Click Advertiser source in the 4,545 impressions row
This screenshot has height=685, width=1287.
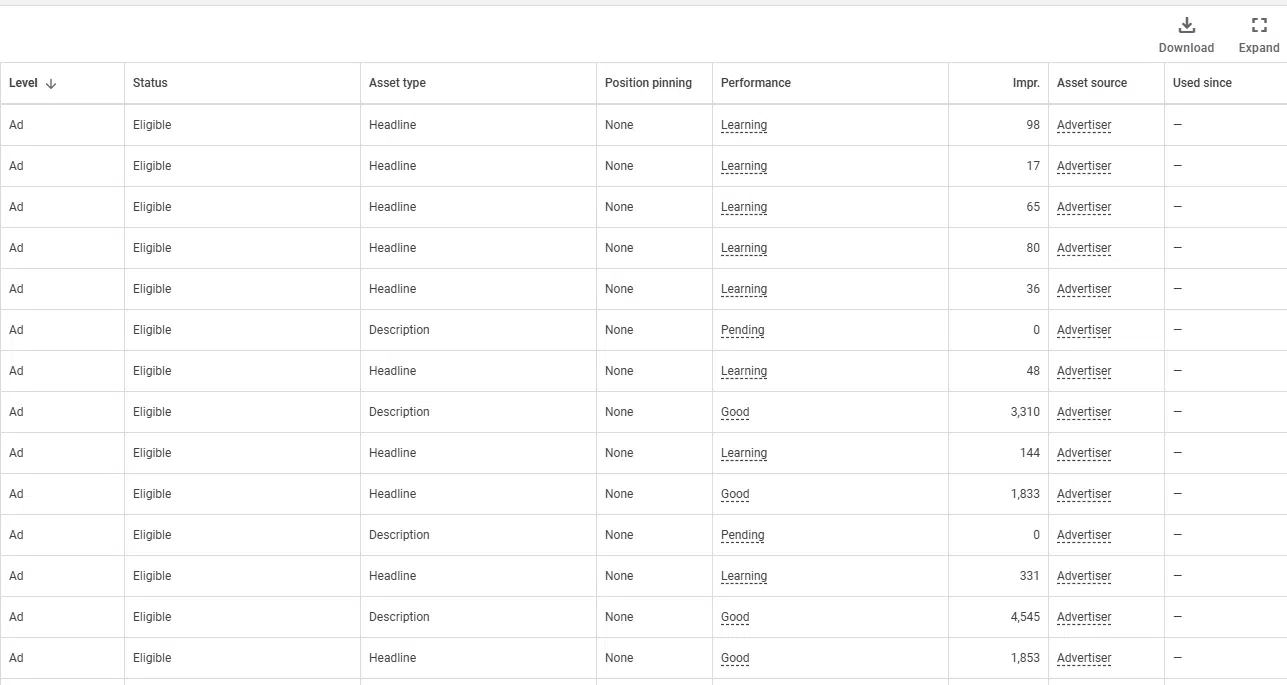1084,617
